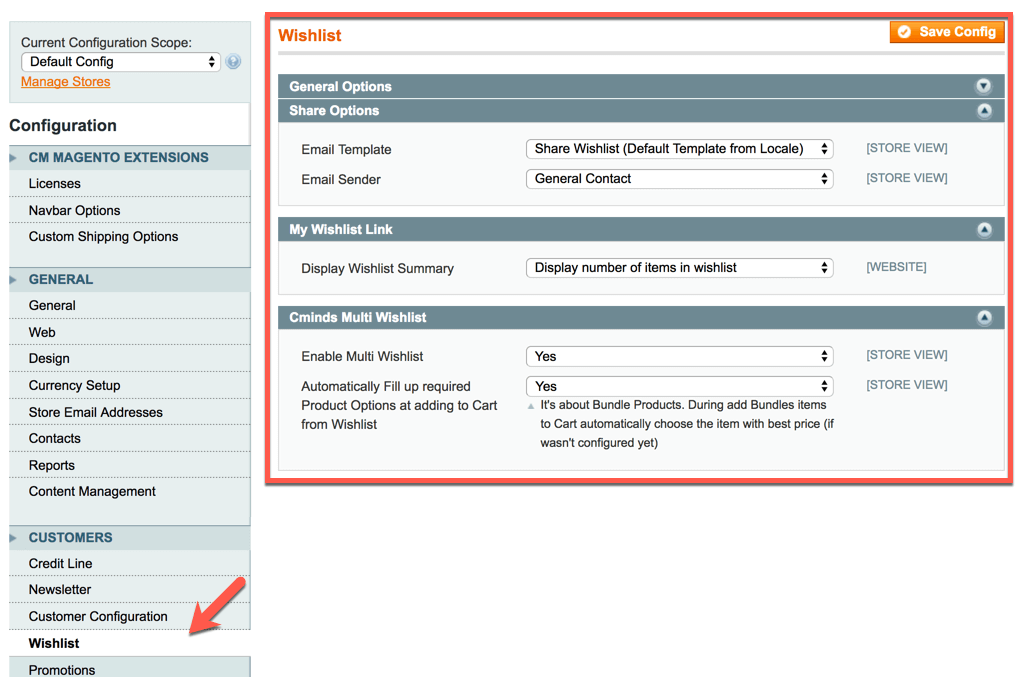Screen dimensions: 1015x677
Task: Collapse Cminds Multi Wishlist section arrow icon
Action: [x=983, y=318]
